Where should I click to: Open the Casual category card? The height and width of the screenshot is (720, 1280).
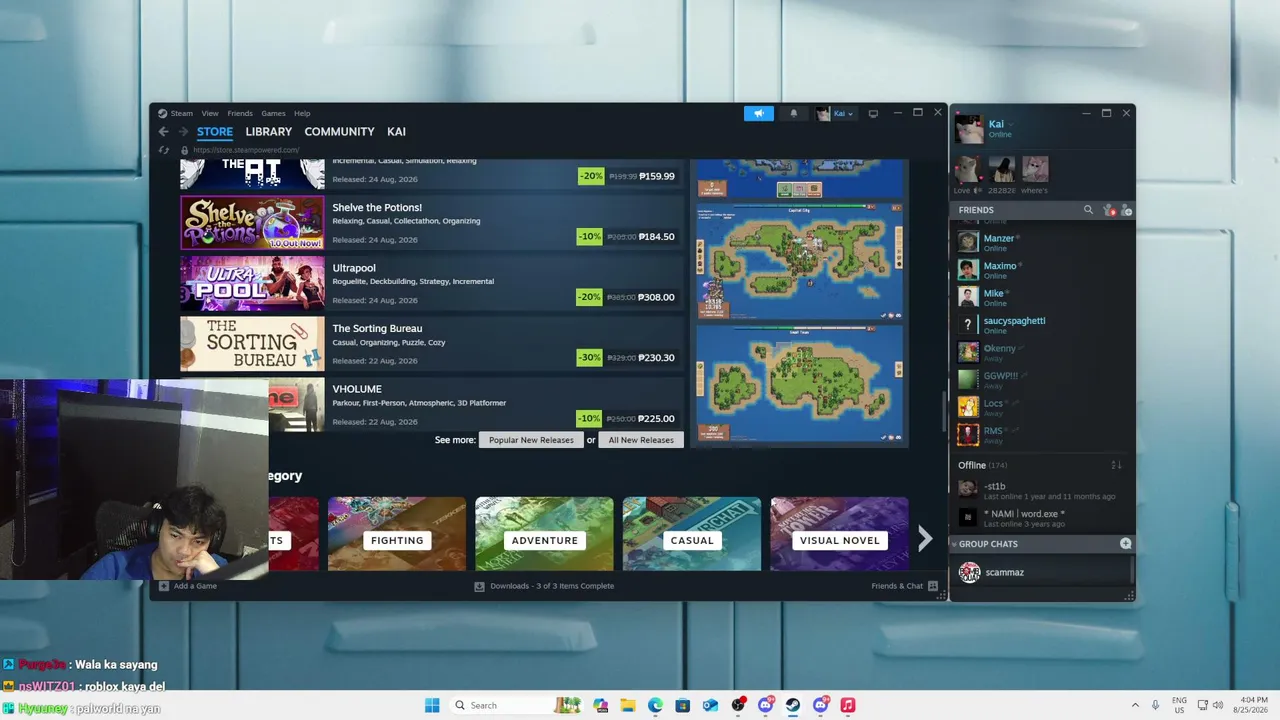coord(692,534)
